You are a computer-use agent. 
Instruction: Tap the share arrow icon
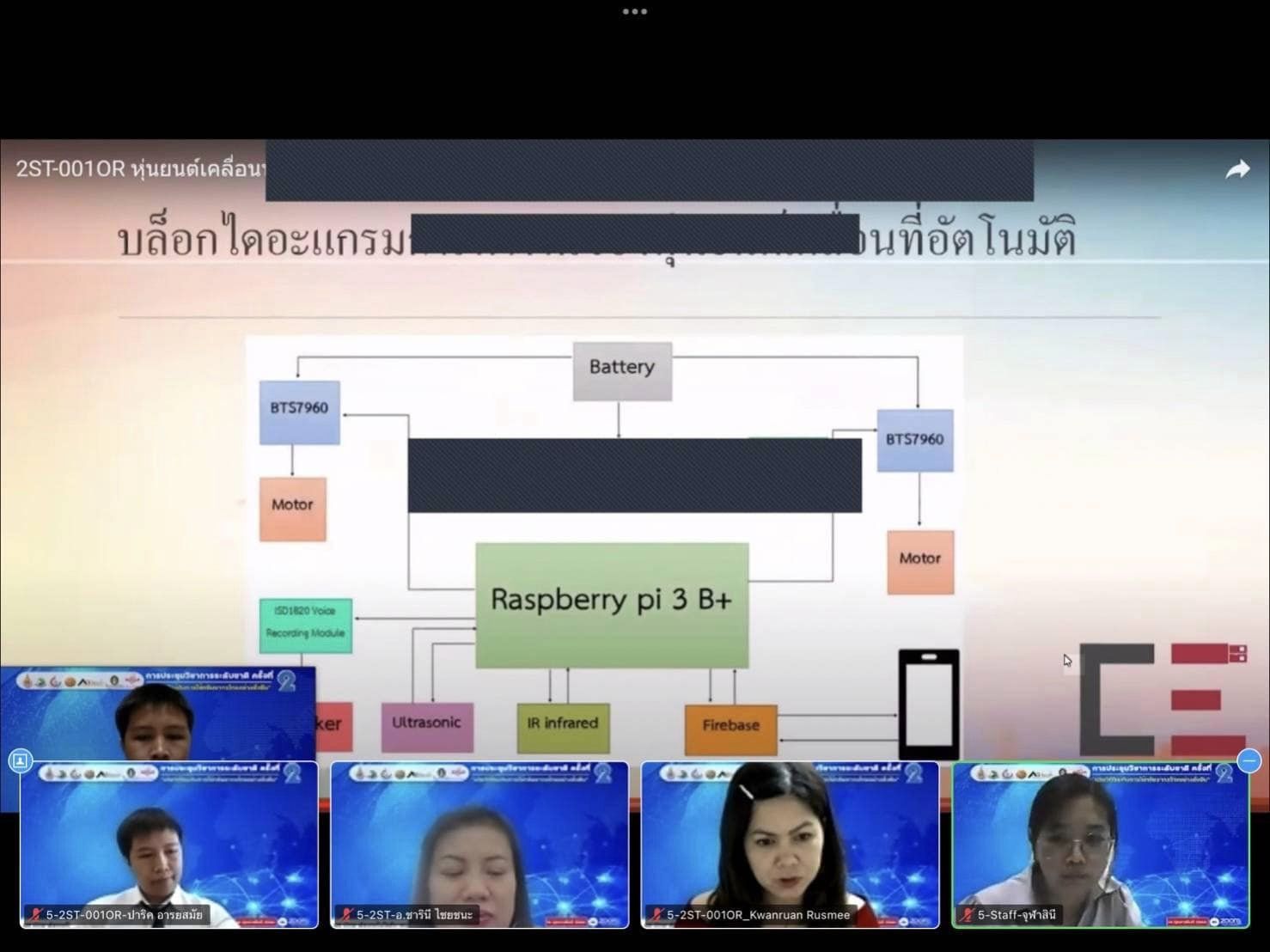coord(1236,169)
